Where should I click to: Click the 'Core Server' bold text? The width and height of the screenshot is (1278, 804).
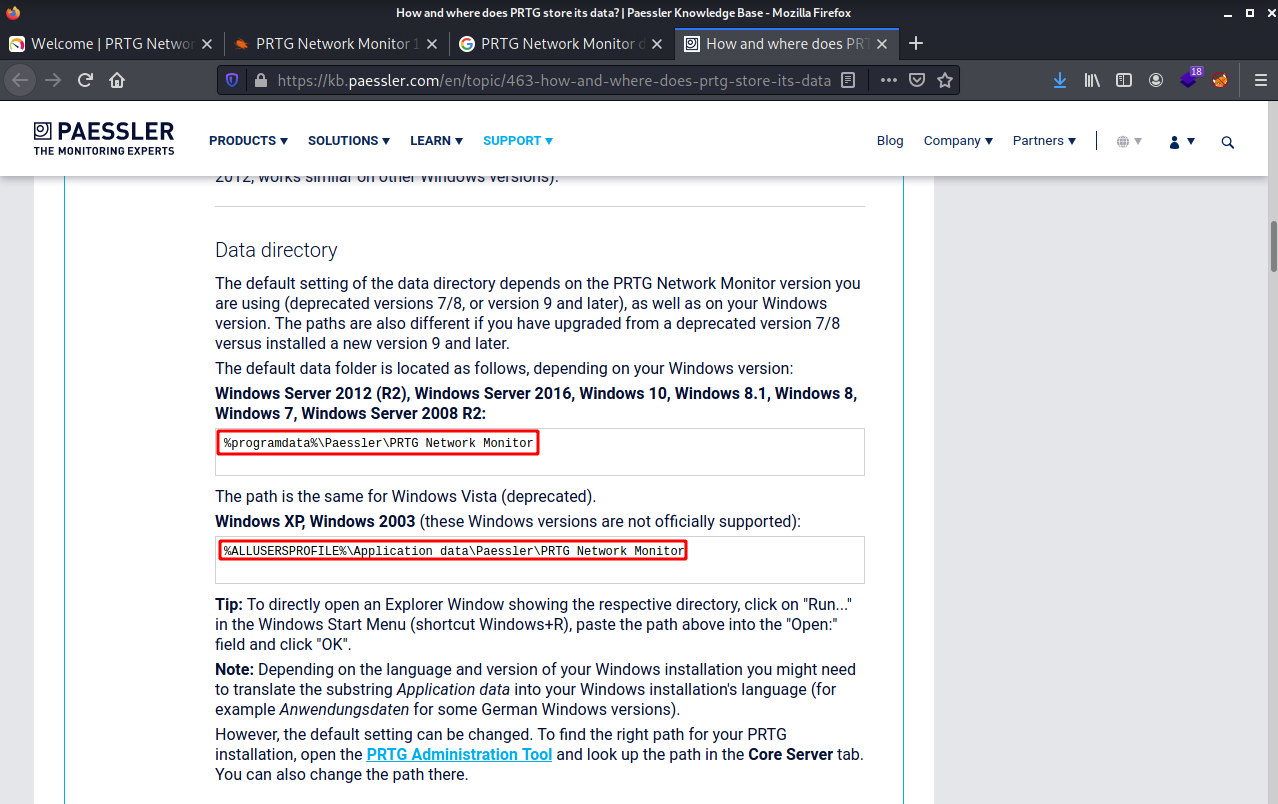point(790,754)
